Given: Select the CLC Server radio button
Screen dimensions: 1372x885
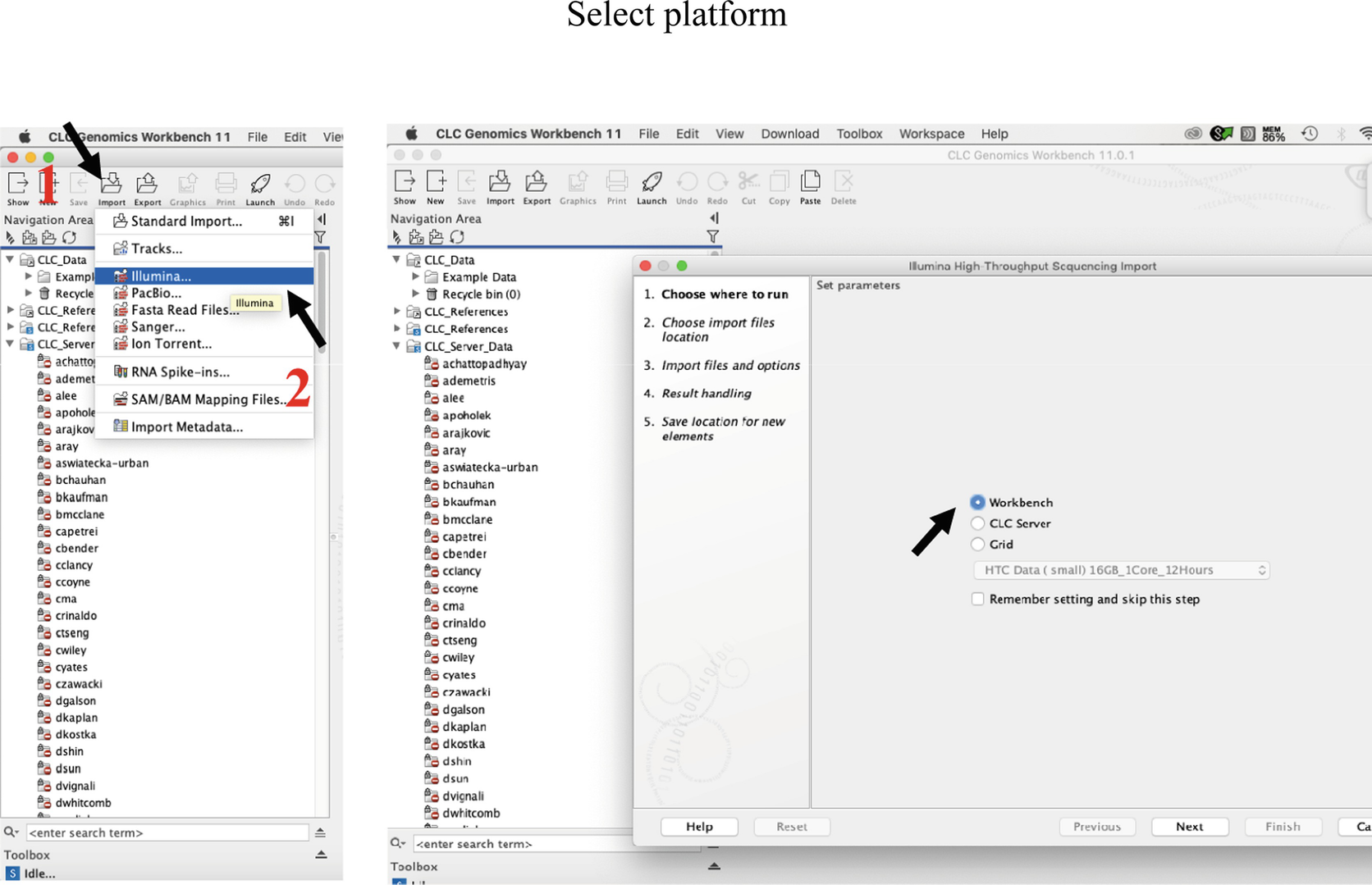Looking at the screenshot, I should point(977,523).
